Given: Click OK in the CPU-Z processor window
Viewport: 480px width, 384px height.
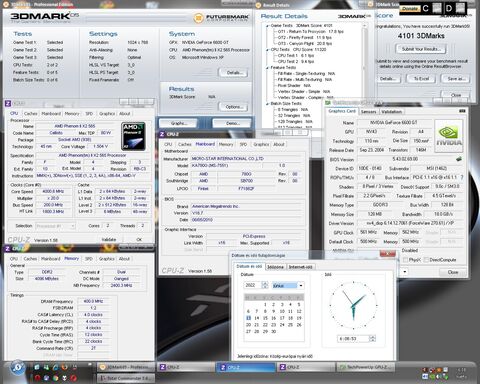Looking at the screenshot, I should pyautogui.click(x=139, y=240).
